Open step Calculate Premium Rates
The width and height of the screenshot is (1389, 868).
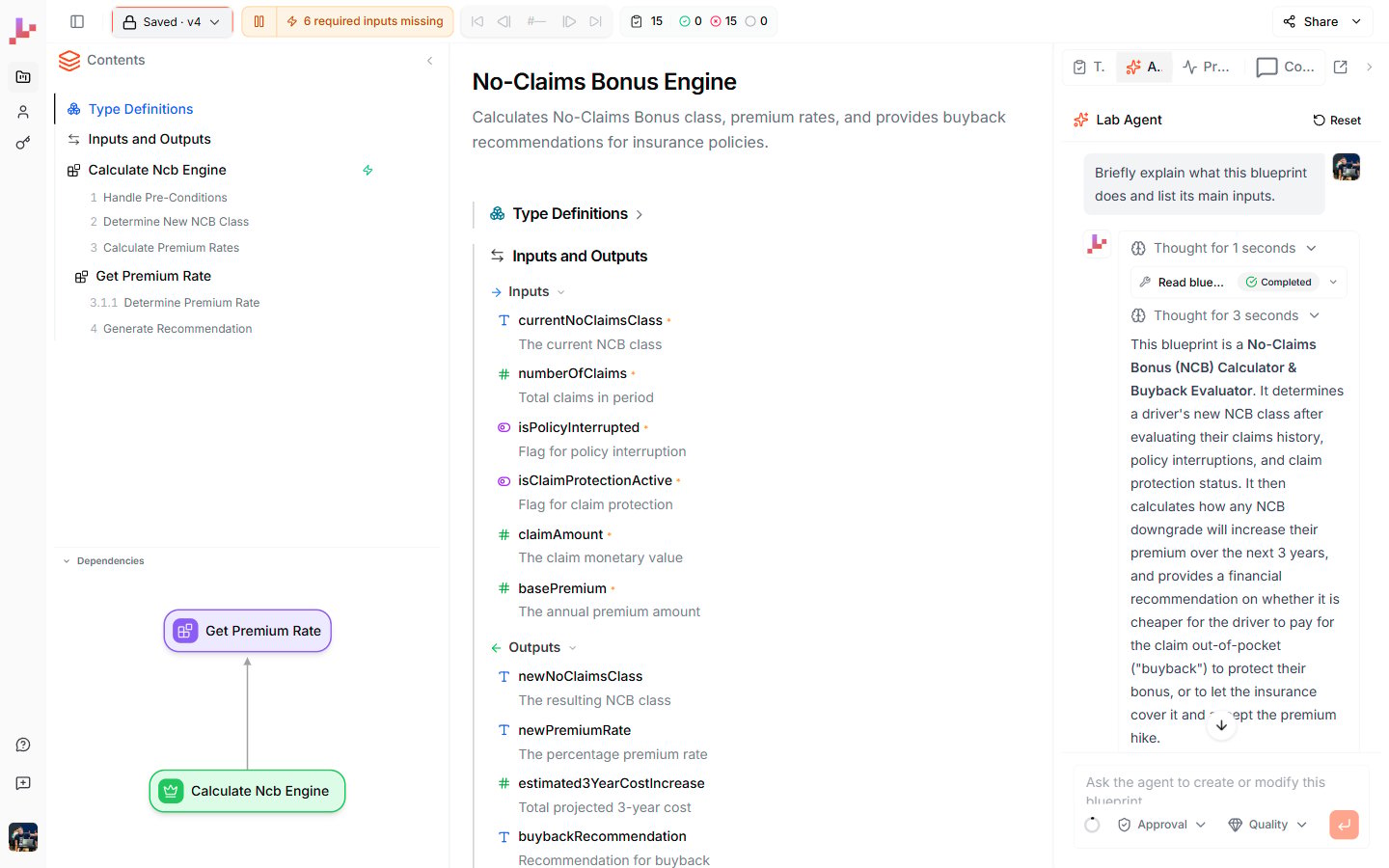click(171, 248)
